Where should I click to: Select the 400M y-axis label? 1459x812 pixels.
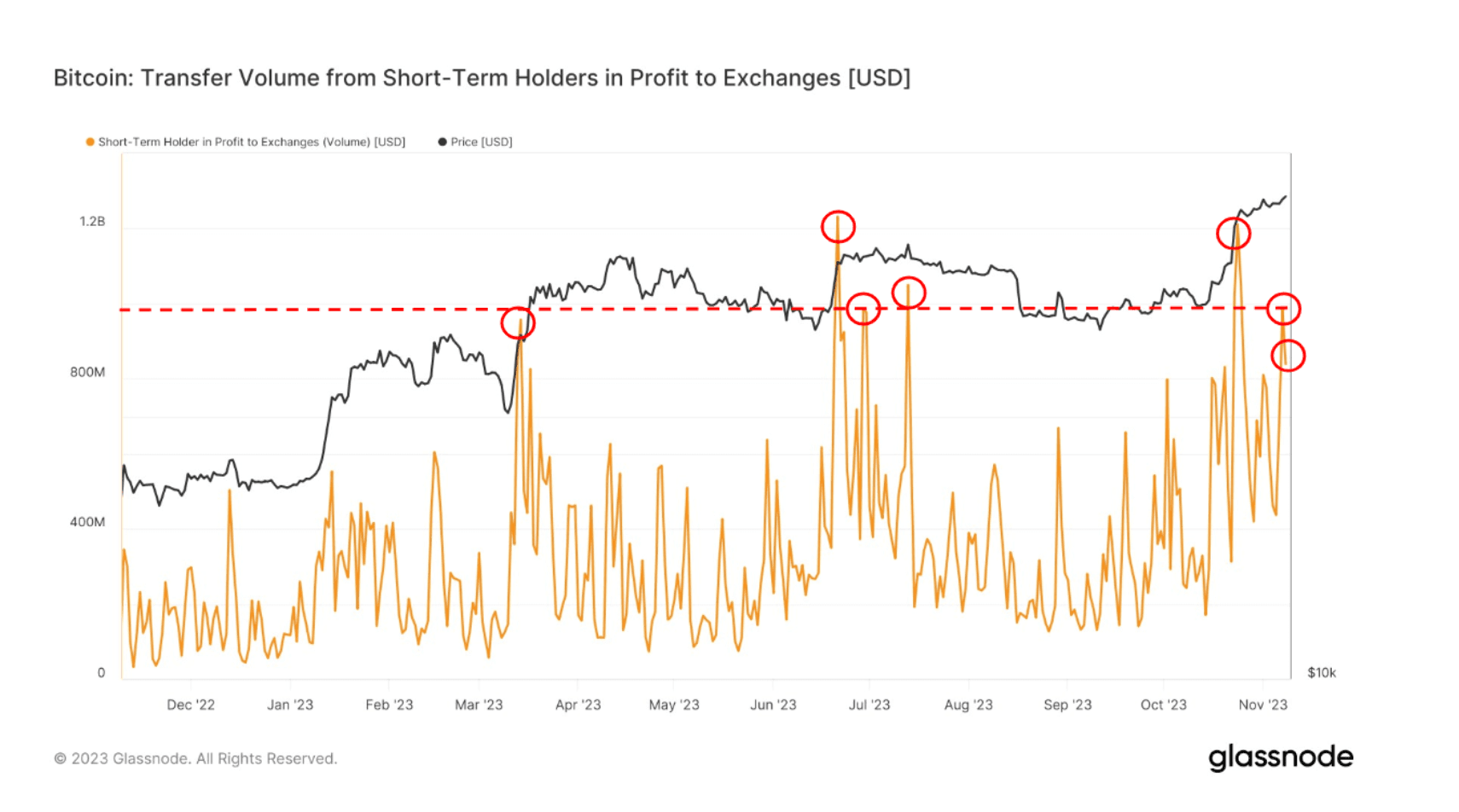click(88, 522)
